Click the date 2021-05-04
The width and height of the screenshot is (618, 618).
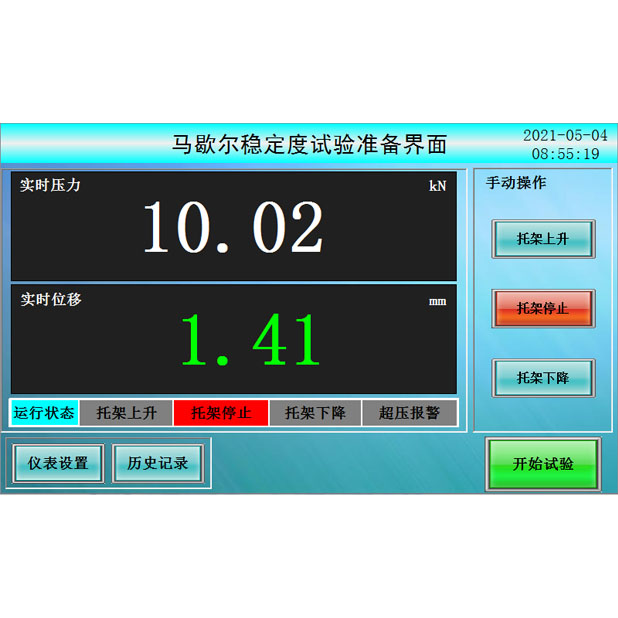click(x=565, y=136)
